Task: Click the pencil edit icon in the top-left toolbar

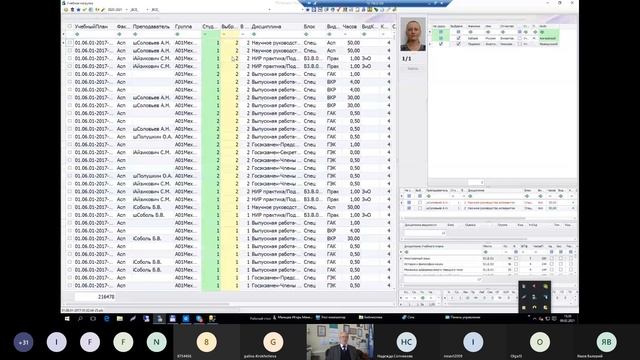Action: click(103, 9)
